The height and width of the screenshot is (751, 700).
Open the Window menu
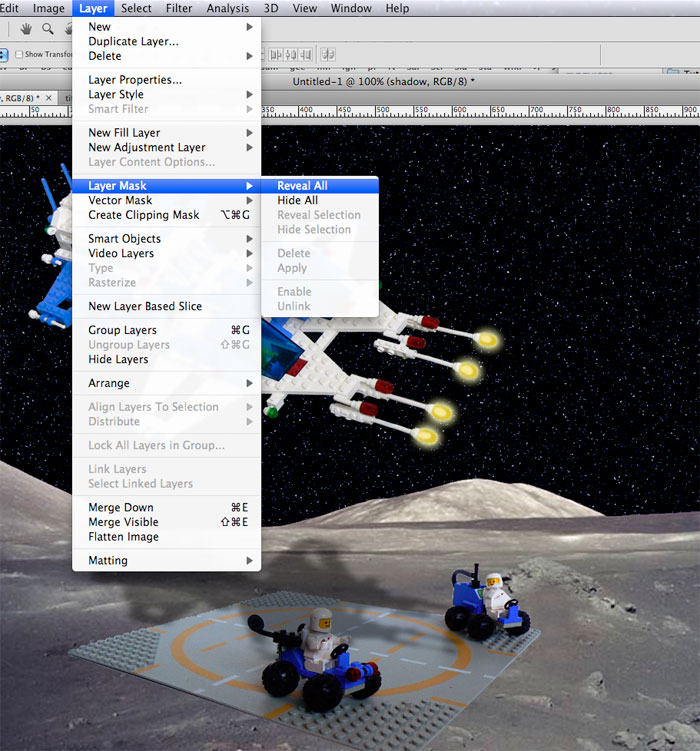click(351, 8)
